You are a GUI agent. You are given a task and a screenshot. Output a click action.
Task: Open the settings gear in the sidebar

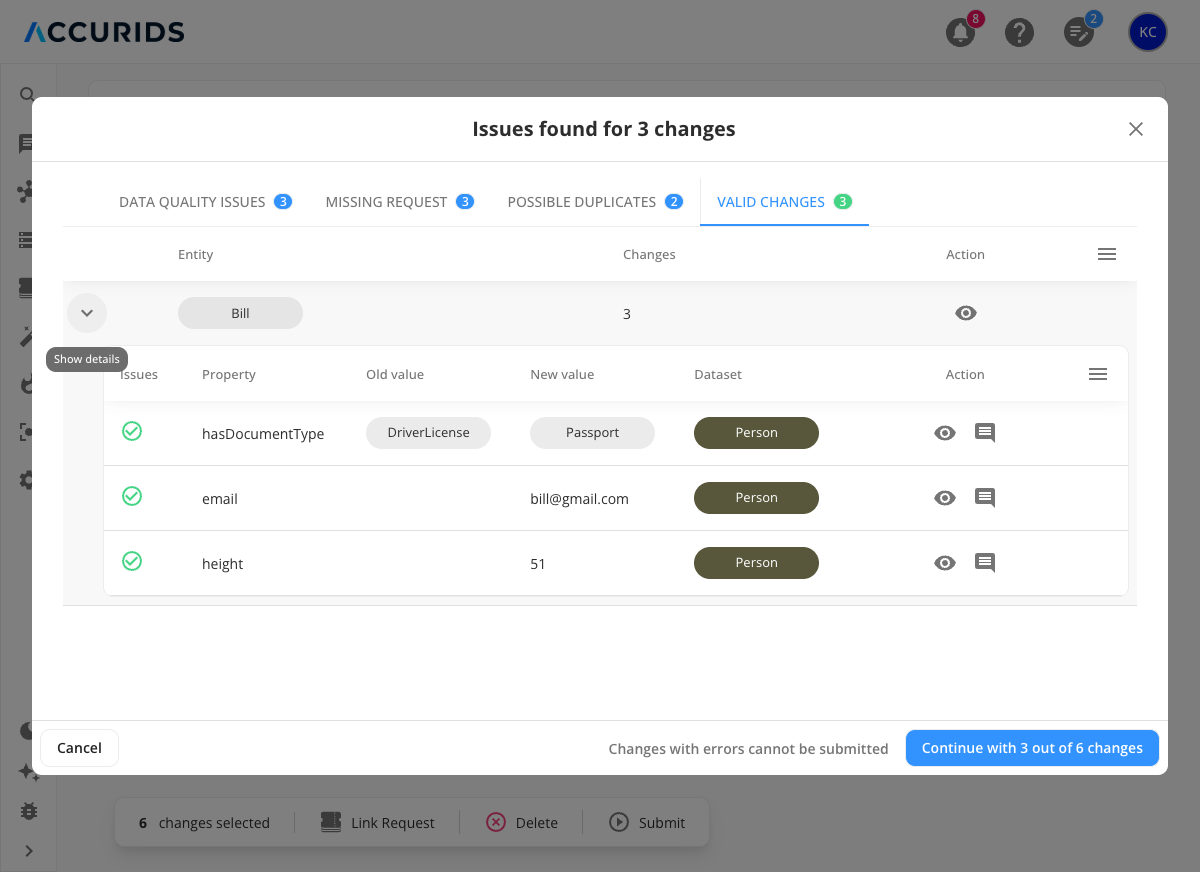[26, 480]
